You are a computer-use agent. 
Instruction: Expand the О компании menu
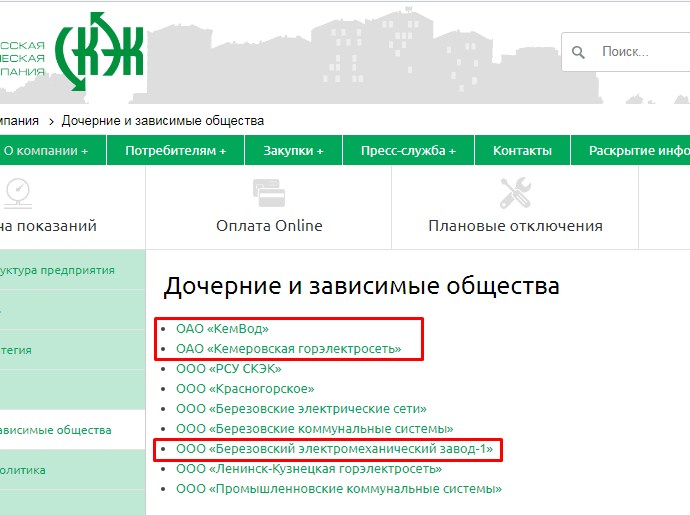point(52,151)
